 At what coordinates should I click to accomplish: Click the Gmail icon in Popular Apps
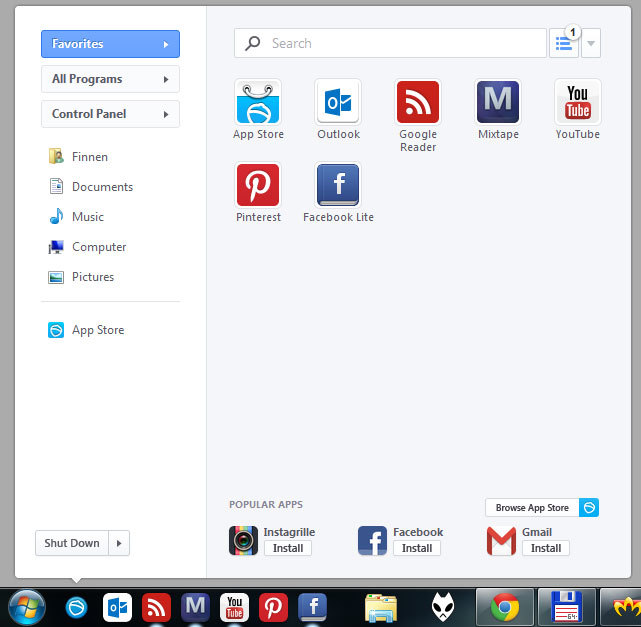point(501,540)
